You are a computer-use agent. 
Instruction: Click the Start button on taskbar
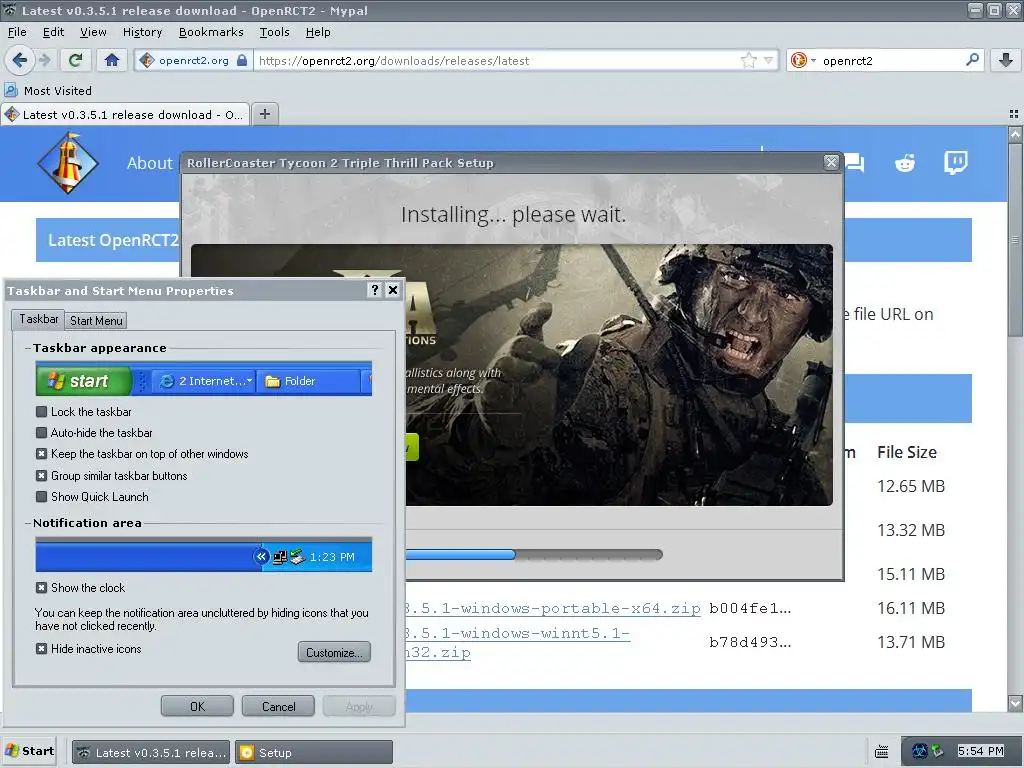click(x=29, y=751)
